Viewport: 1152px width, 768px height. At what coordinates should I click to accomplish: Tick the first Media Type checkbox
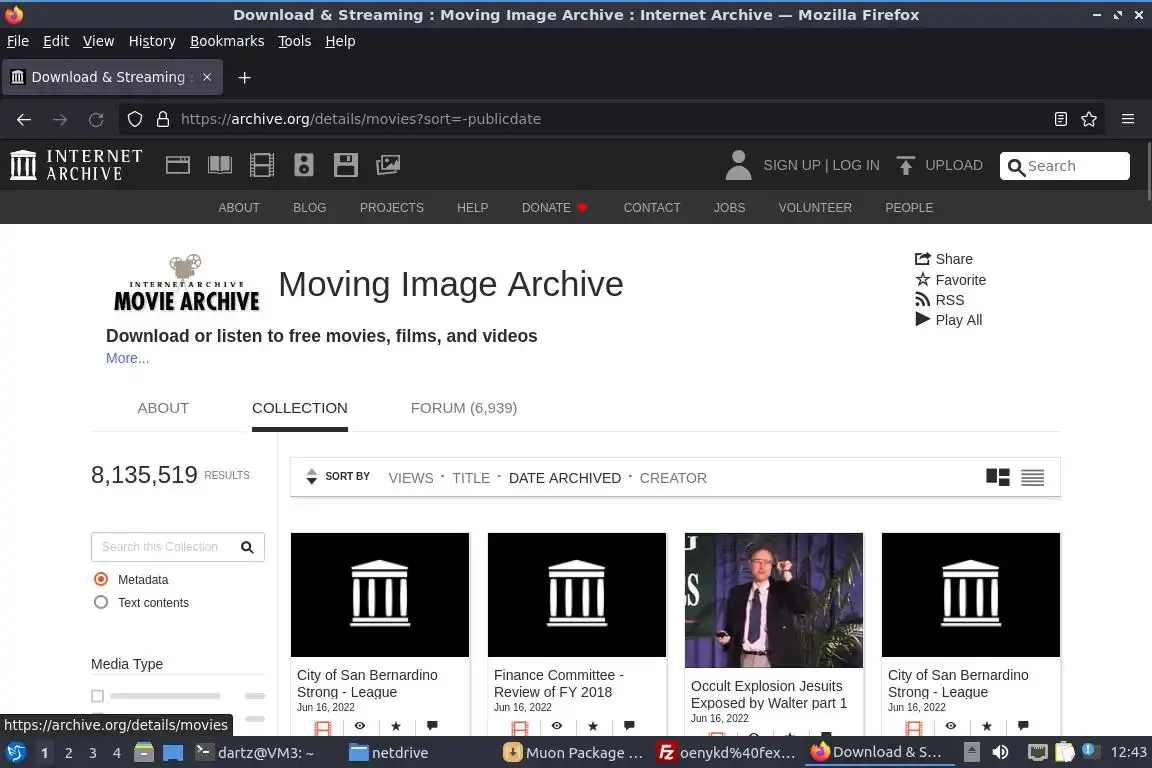click(x=98, y=695)
